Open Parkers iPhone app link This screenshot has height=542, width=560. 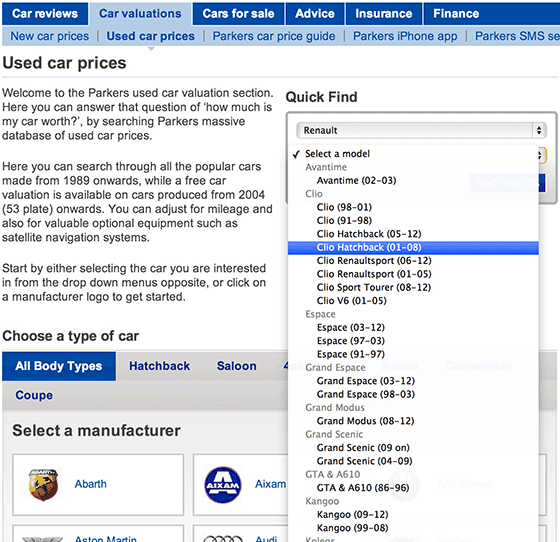[x=405, y=36]
